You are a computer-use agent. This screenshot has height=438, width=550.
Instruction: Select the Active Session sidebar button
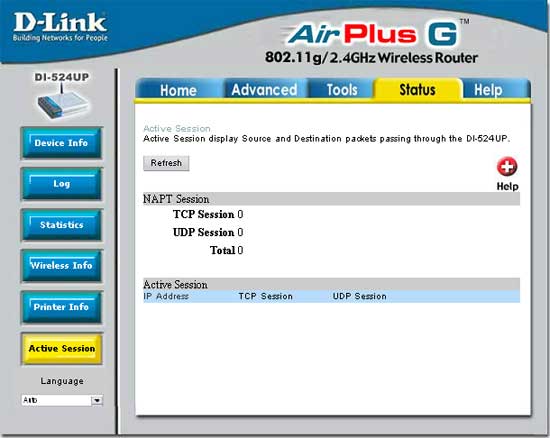(x=61, y=349)
